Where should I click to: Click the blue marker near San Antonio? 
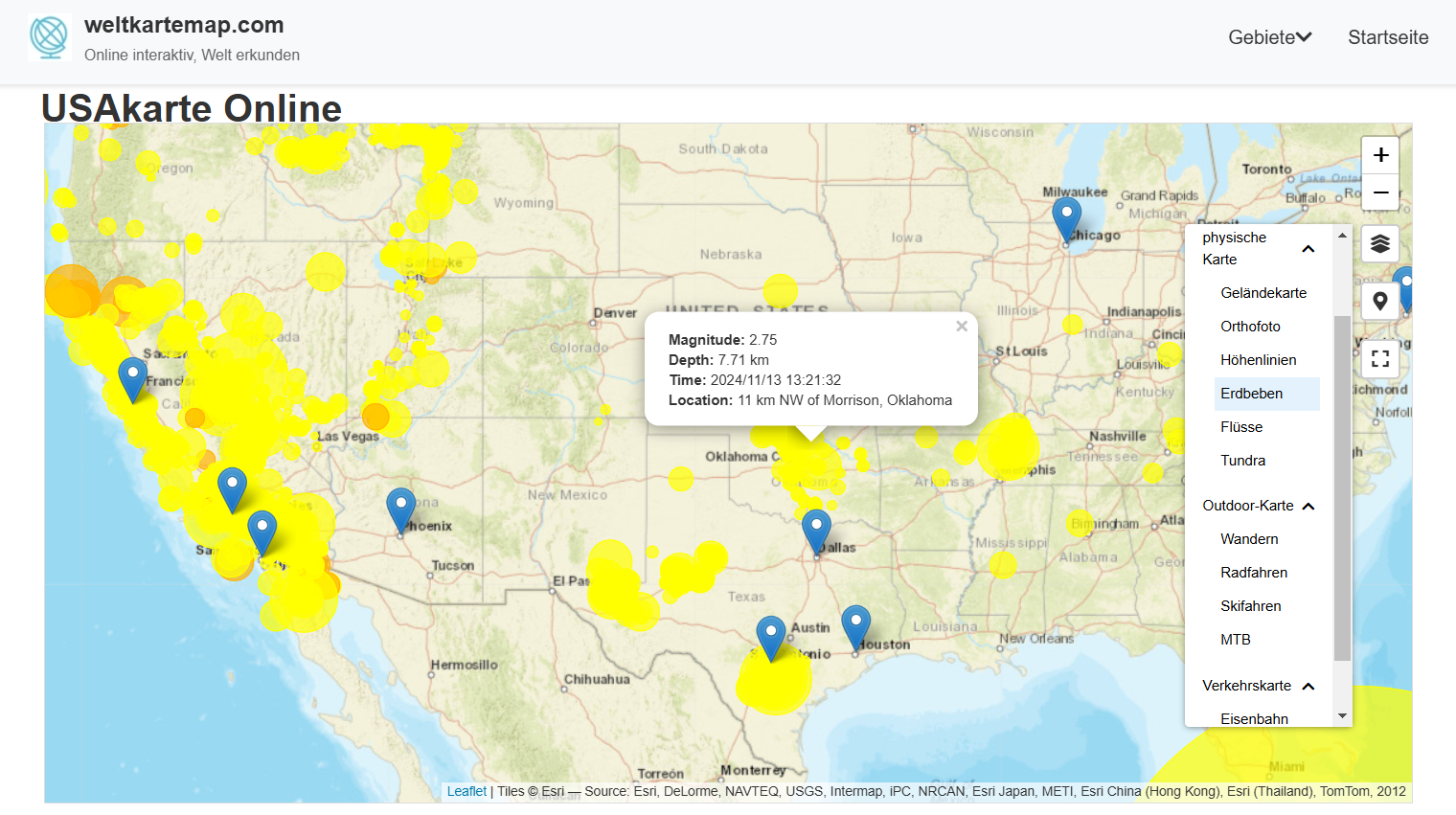tap(771, 638)
